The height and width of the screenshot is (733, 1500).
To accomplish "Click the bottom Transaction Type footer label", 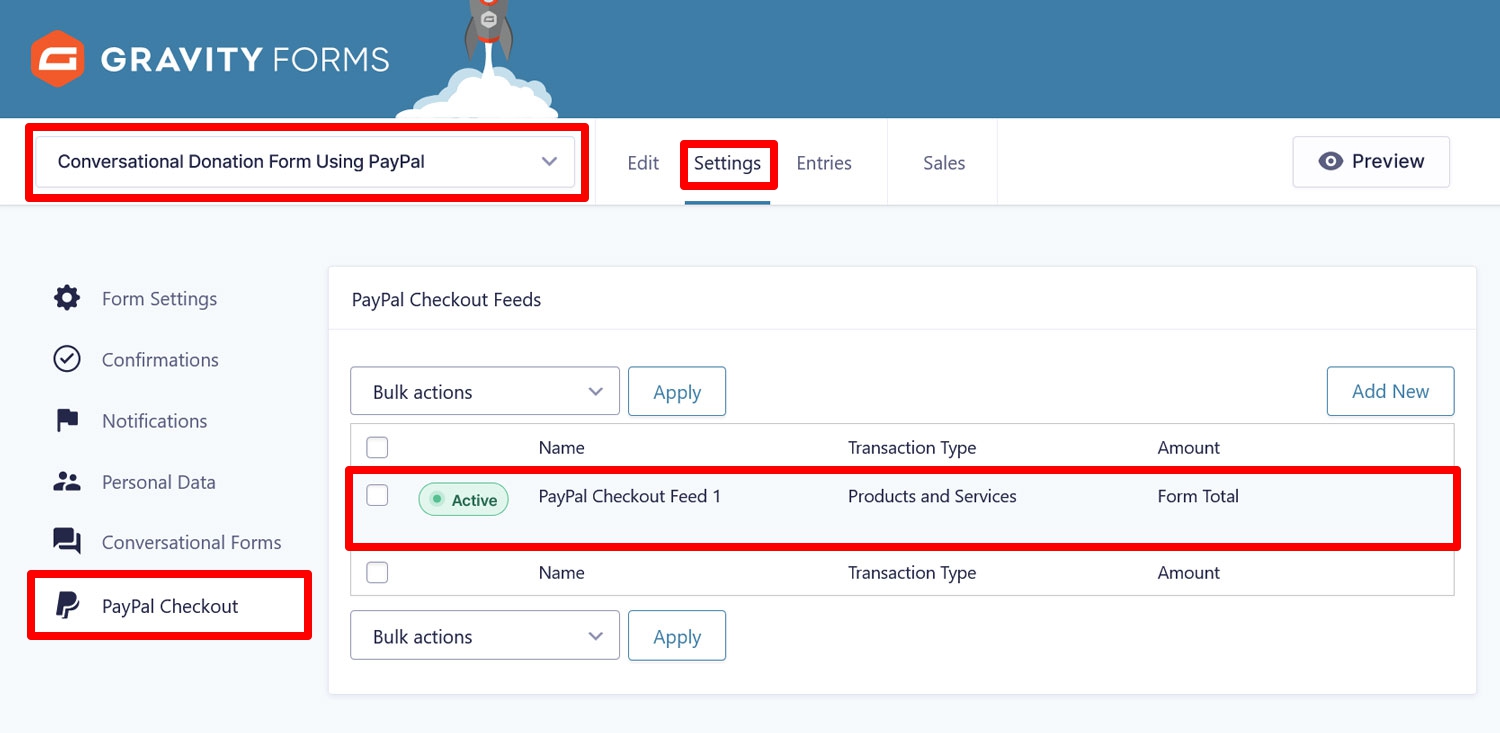I will tap(912, 572).
